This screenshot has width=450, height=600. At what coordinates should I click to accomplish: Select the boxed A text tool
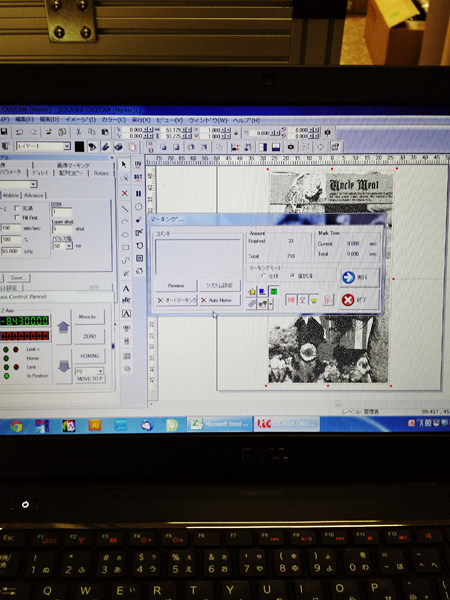click(126, 314)
